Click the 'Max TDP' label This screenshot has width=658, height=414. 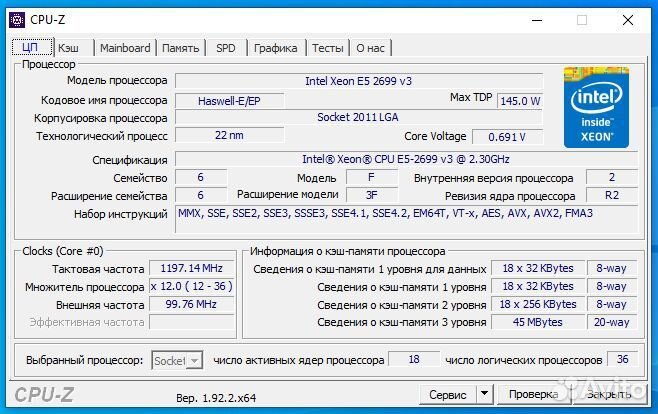point(471,97)
